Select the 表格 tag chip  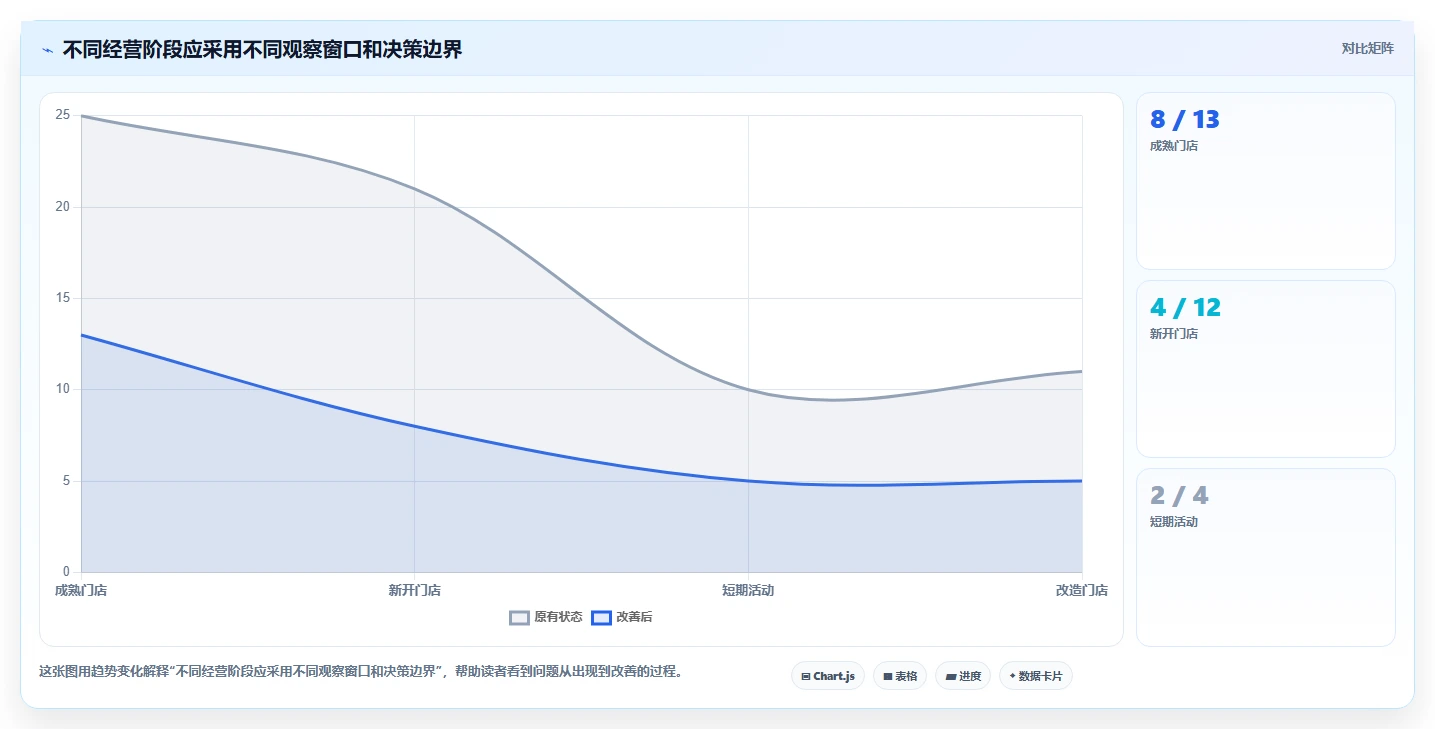900,676
